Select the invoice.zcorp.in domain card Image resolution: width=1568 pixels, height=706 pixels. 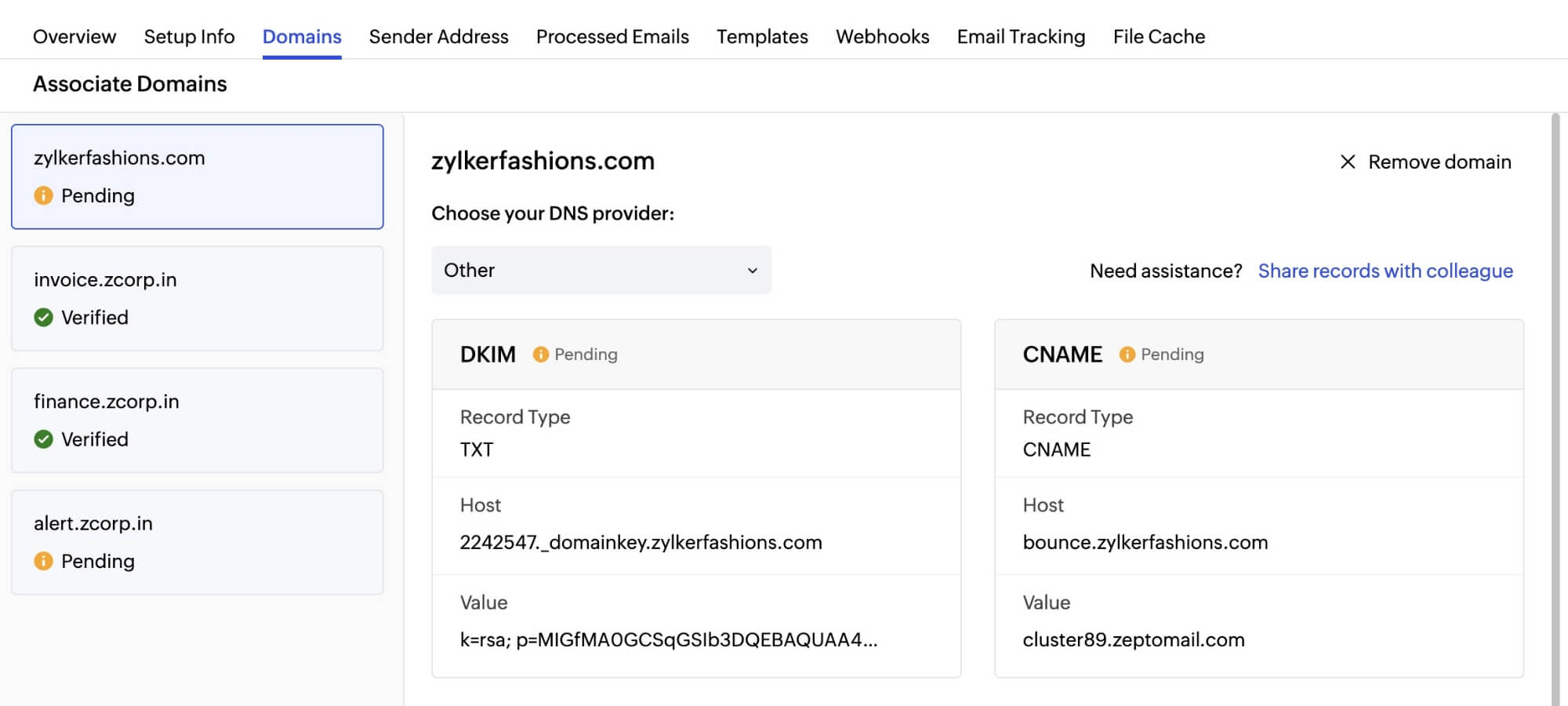click(x=196, y=298)
